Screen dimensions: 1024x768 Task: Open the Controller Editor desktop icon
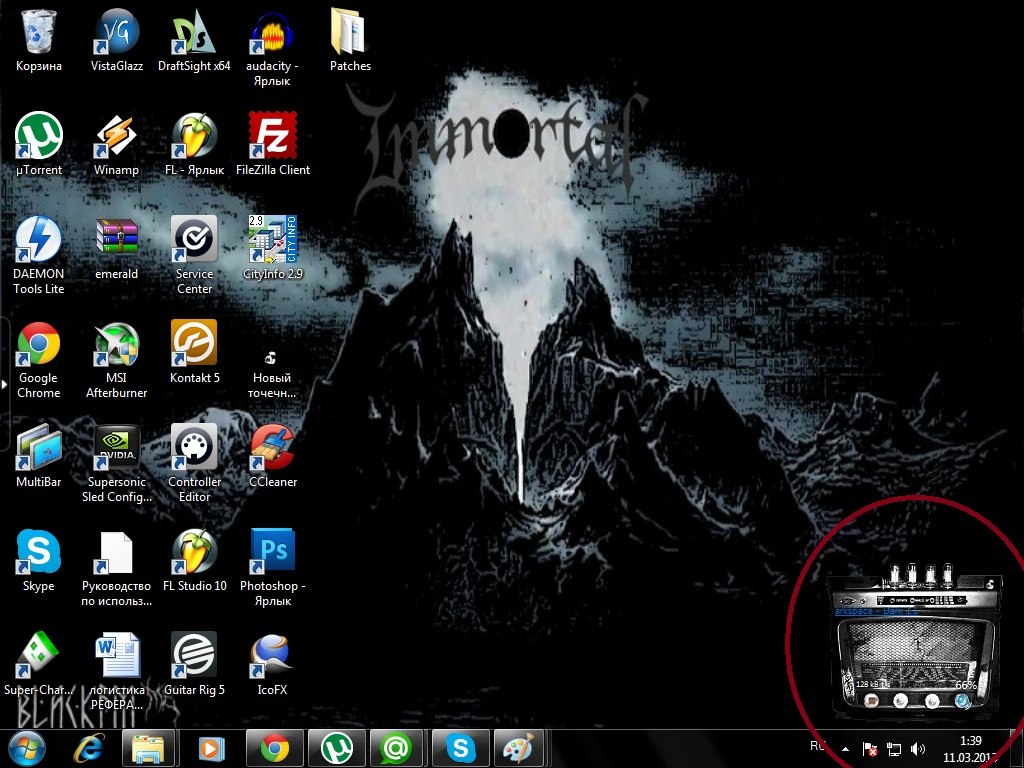(194, 464)
